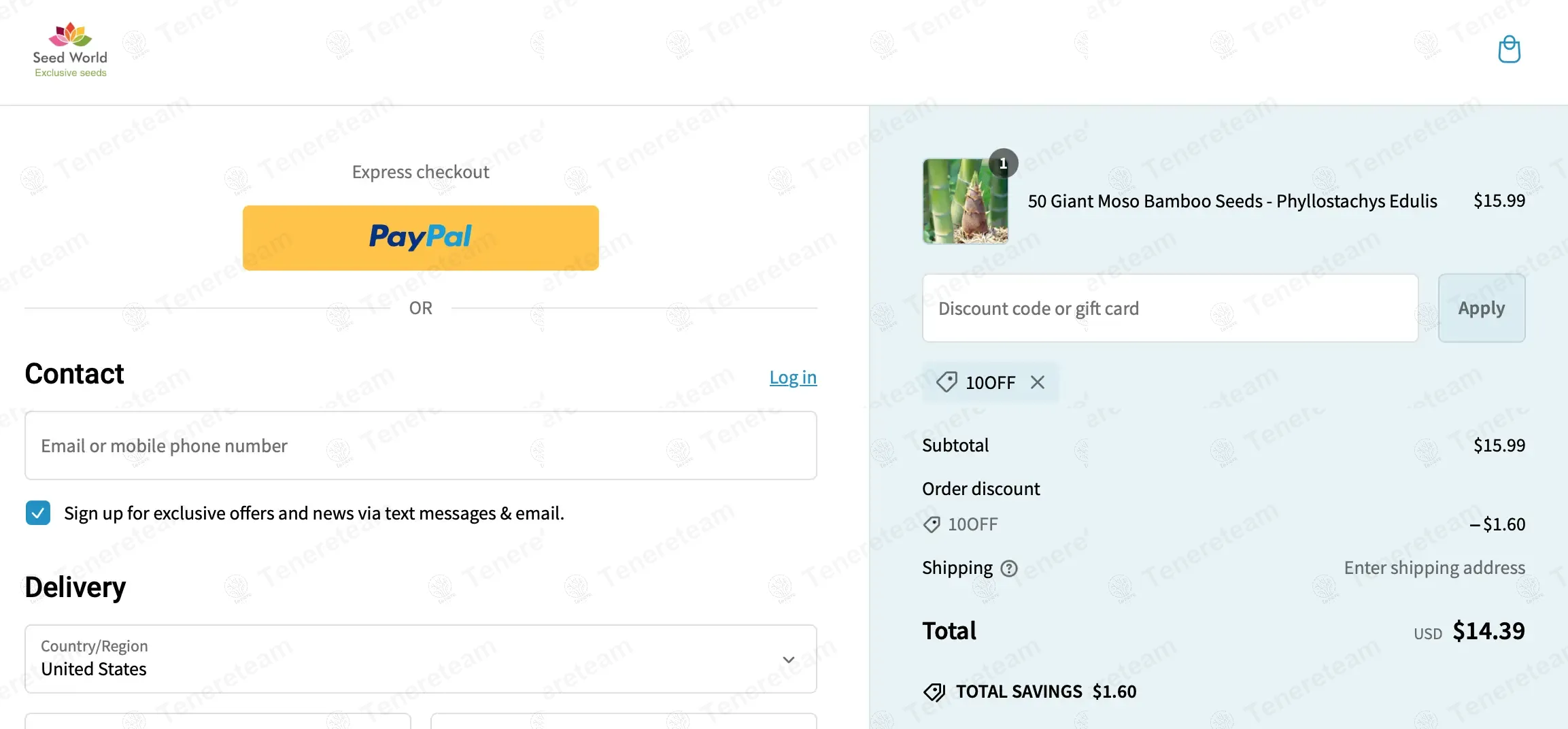Click the Discount code or gift card field
This screenshot has width=1568, height=729.
pos(1170,308)
